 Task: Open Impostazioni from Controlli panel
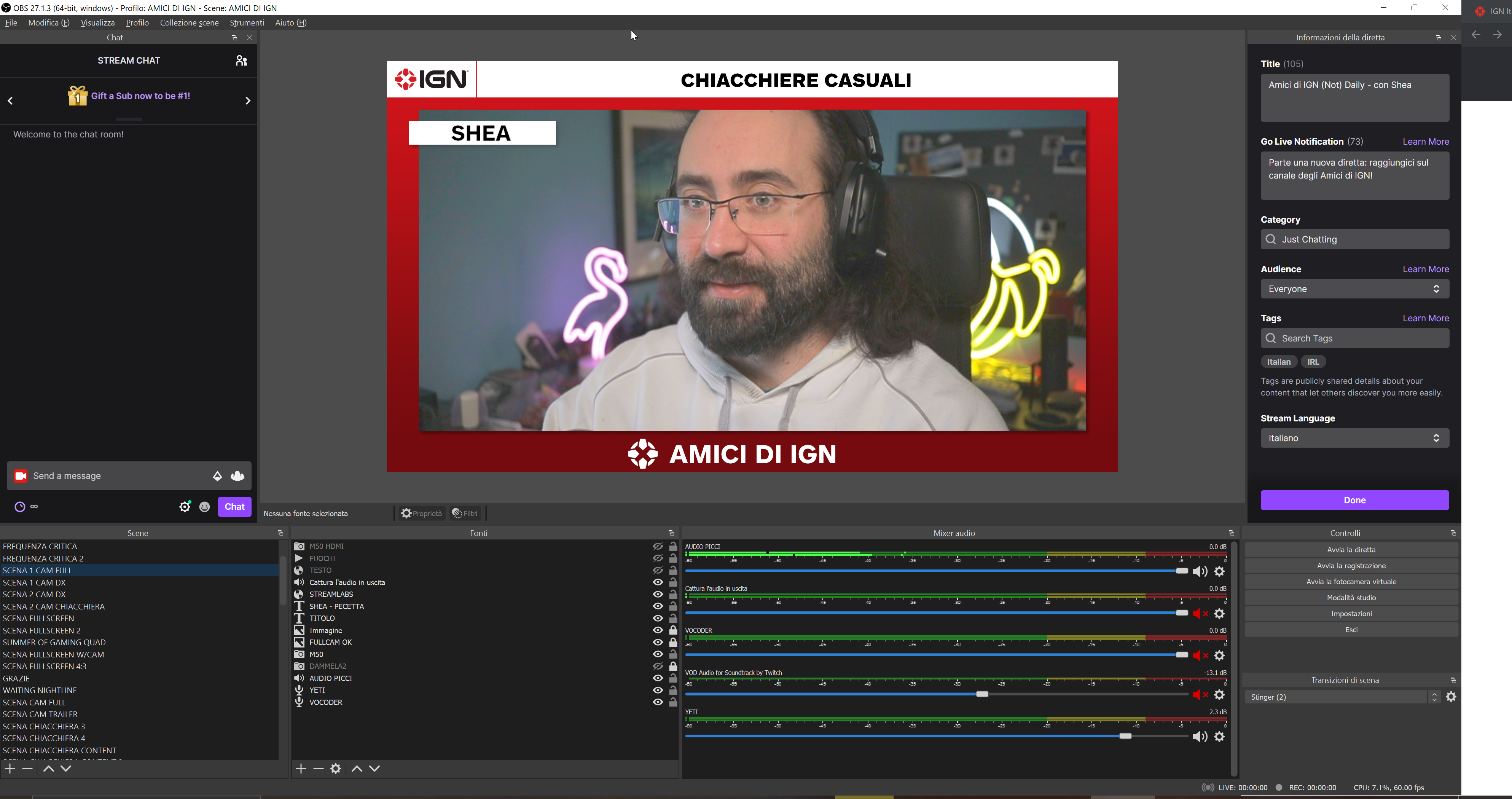click(x=1351, y=614)
